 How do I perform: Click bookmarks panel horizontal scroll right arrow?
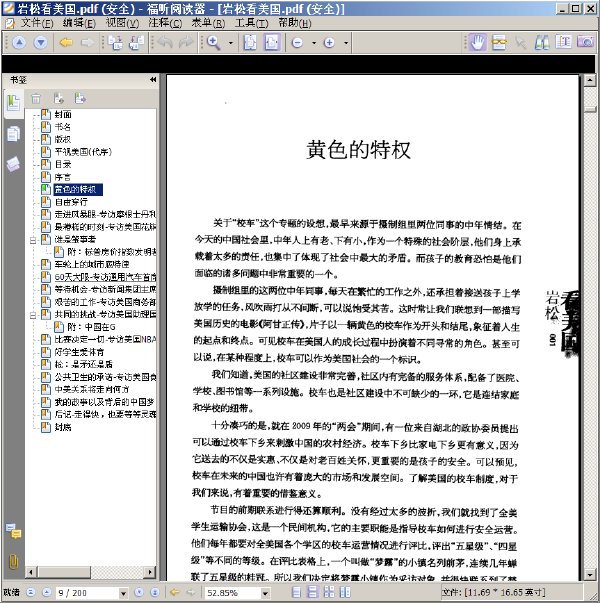(150, 572)
